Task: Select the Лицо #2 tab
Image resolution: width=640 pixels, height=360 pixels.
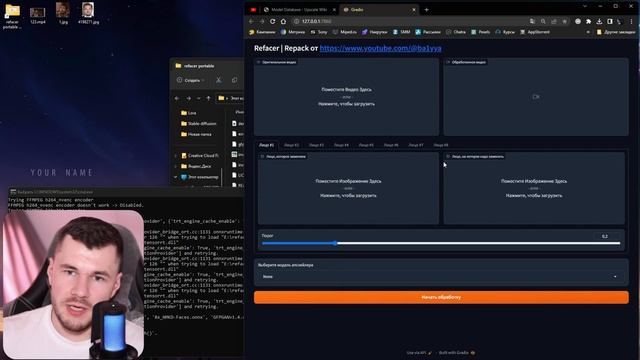Action: (291, 145)
